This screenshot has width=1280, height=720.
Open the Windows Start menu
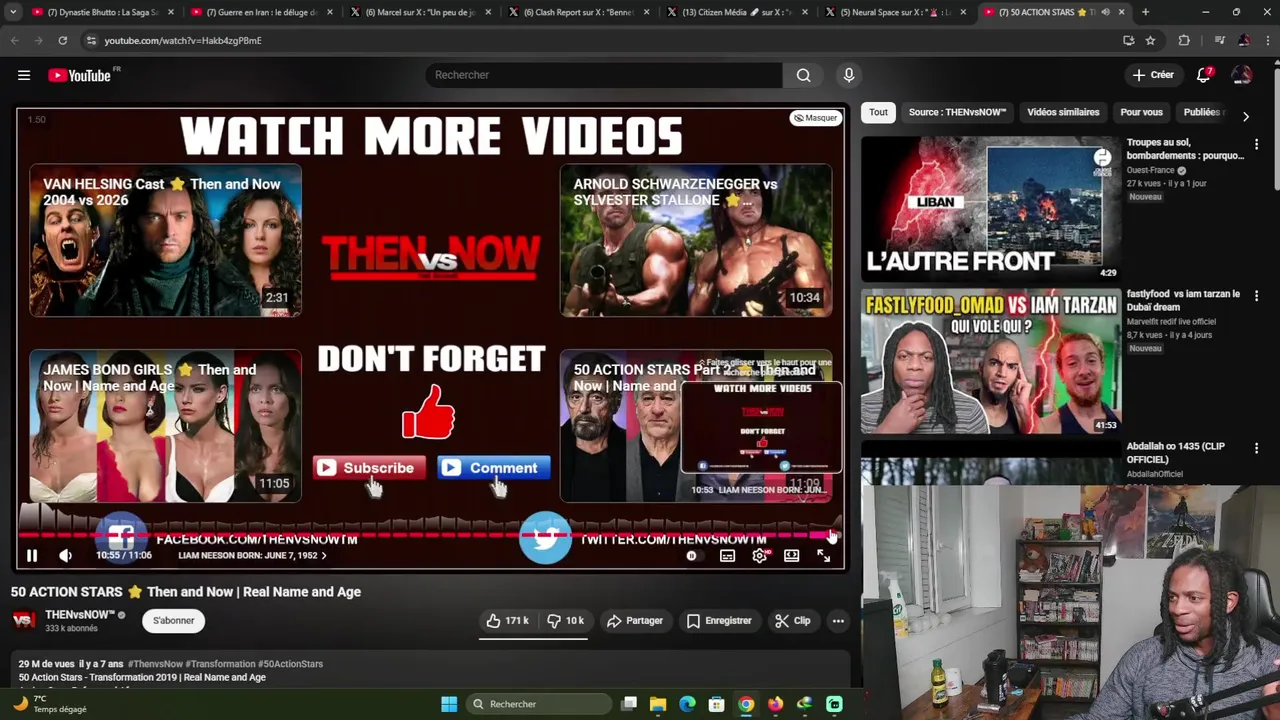click(449, 704)
